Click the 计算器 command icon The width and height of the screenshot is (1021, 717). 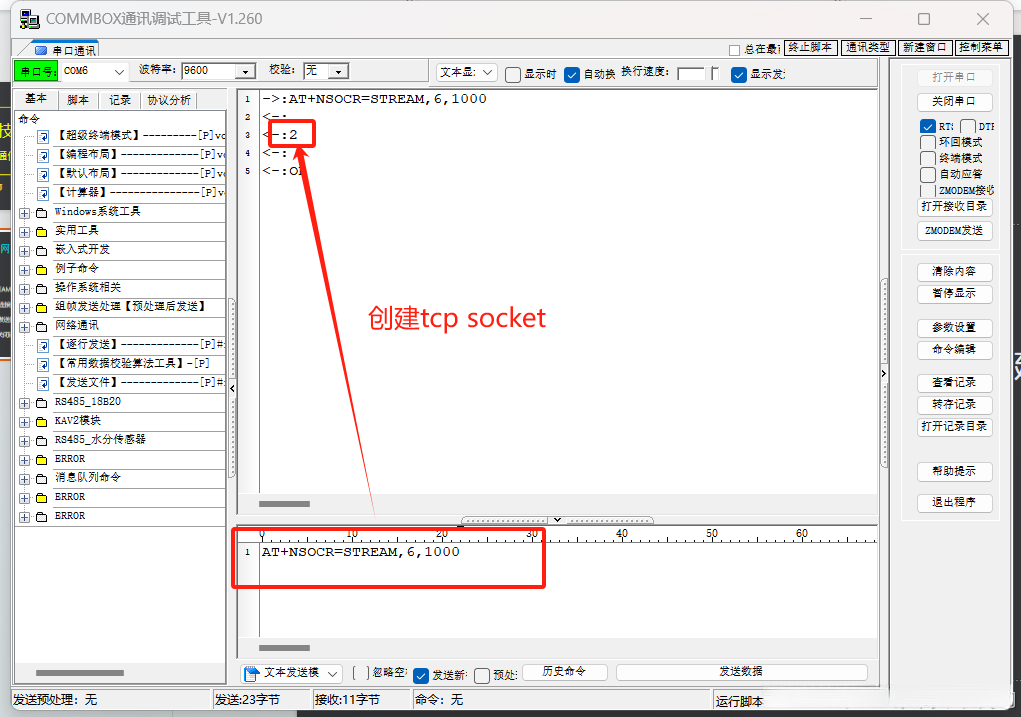point(43,193)
